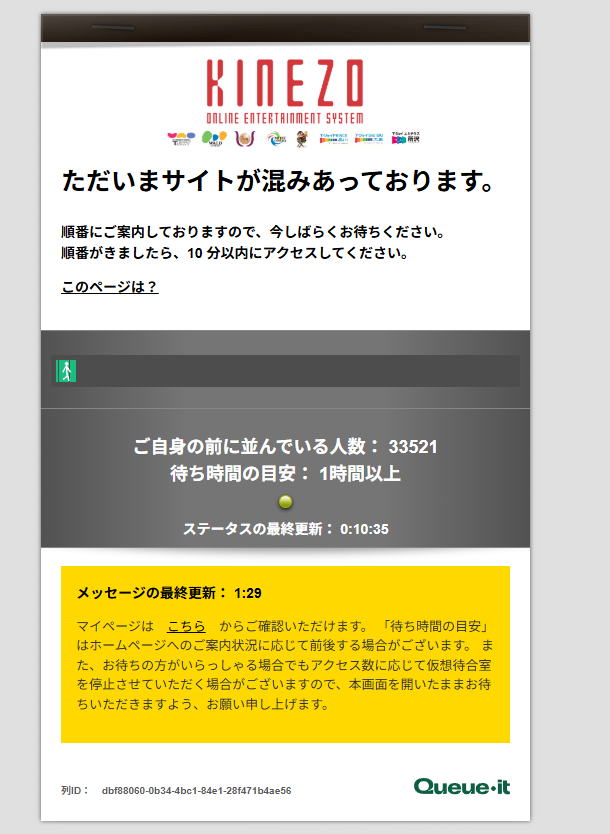Follow the こちら link to My Page
Viewport: 610px width, 834px height.
click(x=186, y=626)
